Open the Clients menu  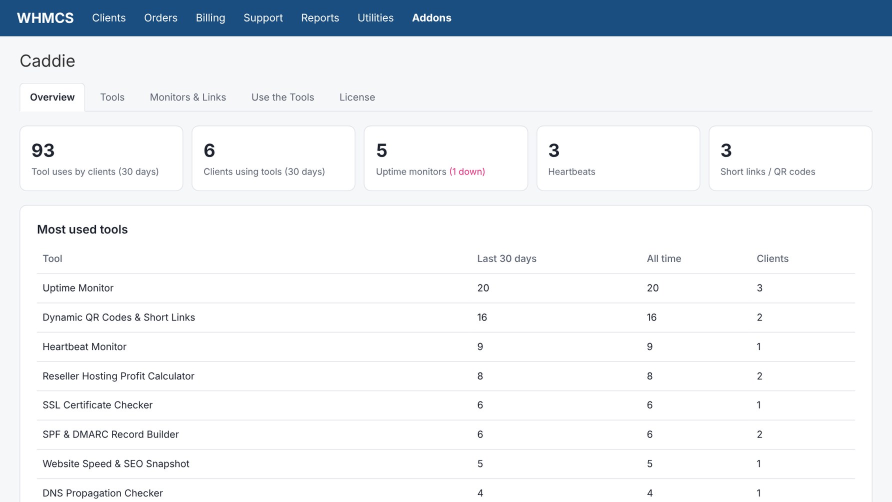pyautogui.click(x=109, y=18)
